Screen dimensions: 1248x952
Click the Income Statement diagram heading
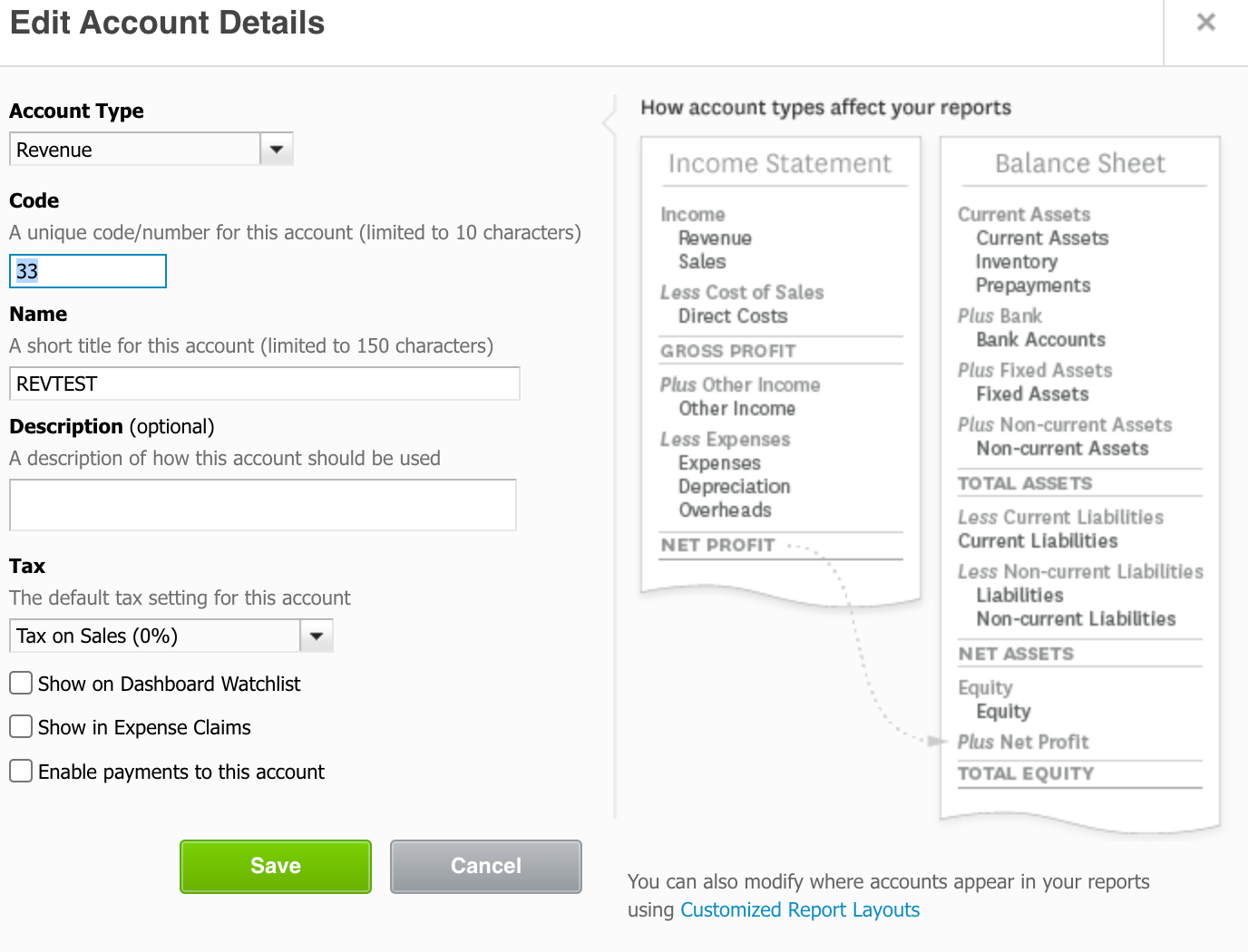point(780,163)
